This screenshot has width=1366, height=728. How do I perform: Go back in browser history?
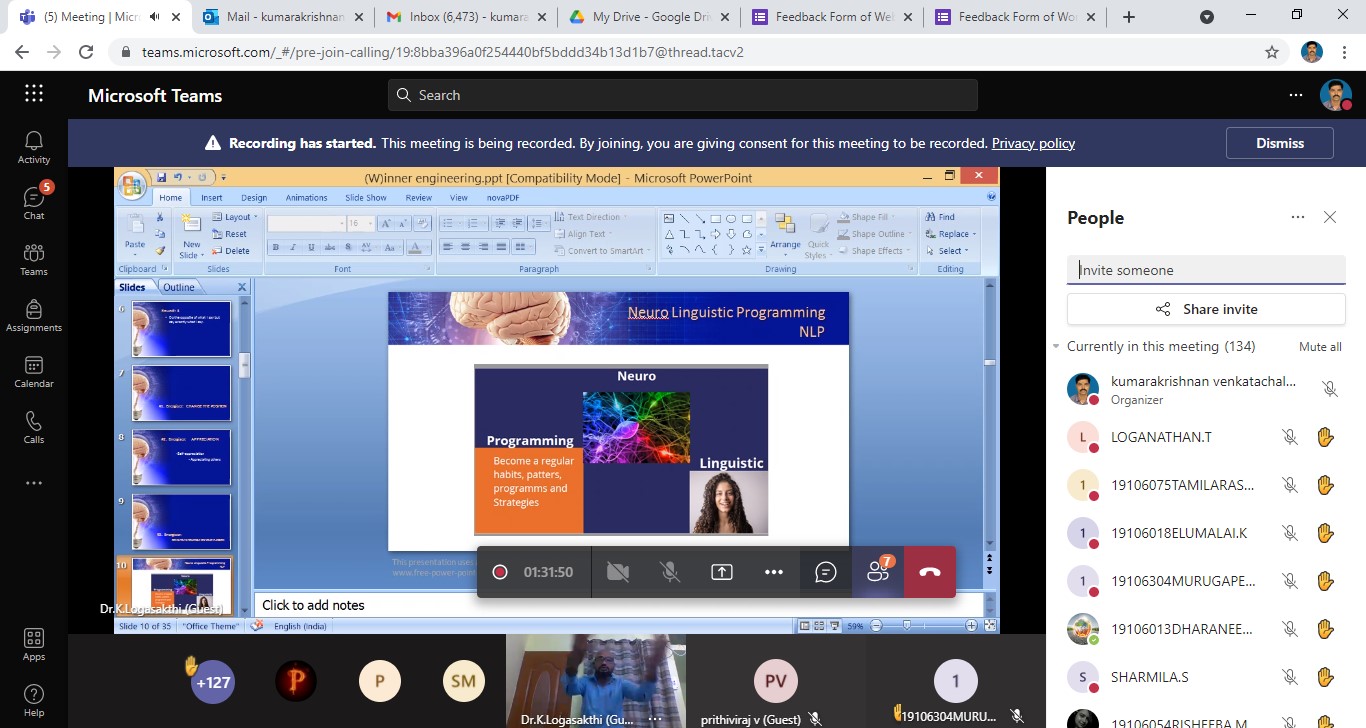click(24, 52)
